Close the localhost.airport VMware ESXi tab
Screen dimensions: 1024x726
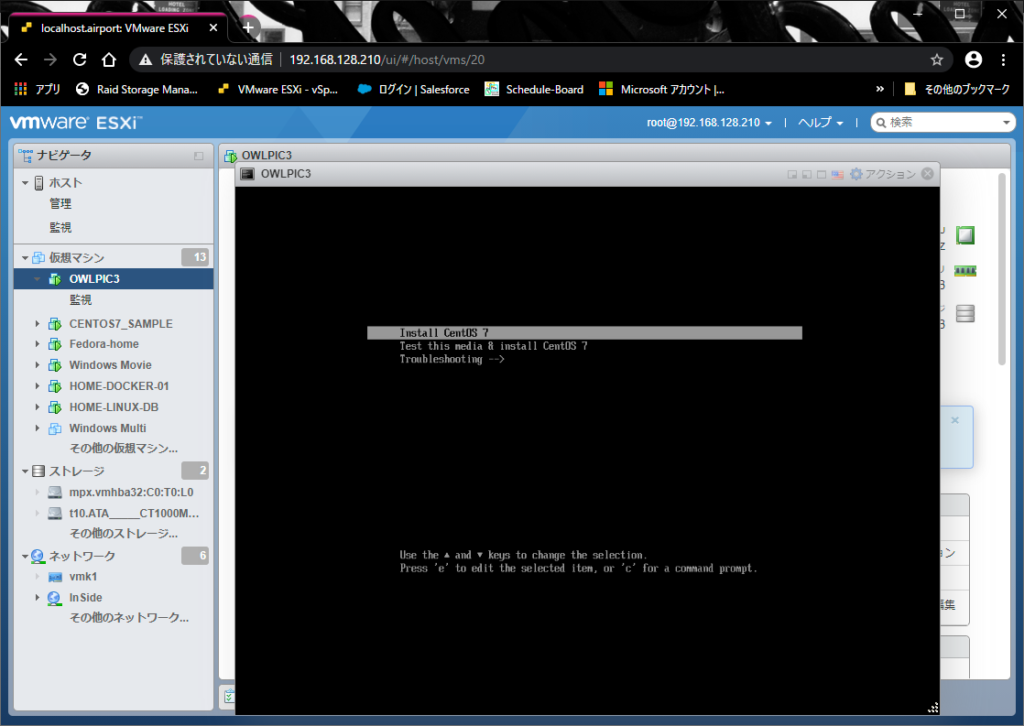pyautogui.click(x=213, y=28)
